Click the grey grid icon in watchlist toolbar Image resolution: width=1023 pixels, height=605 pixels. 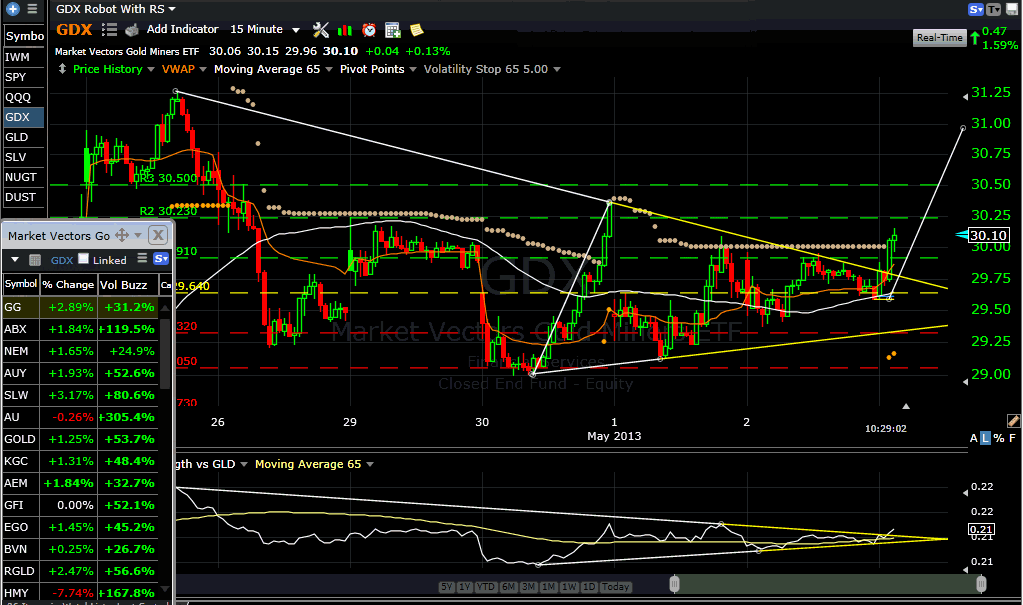35,260
